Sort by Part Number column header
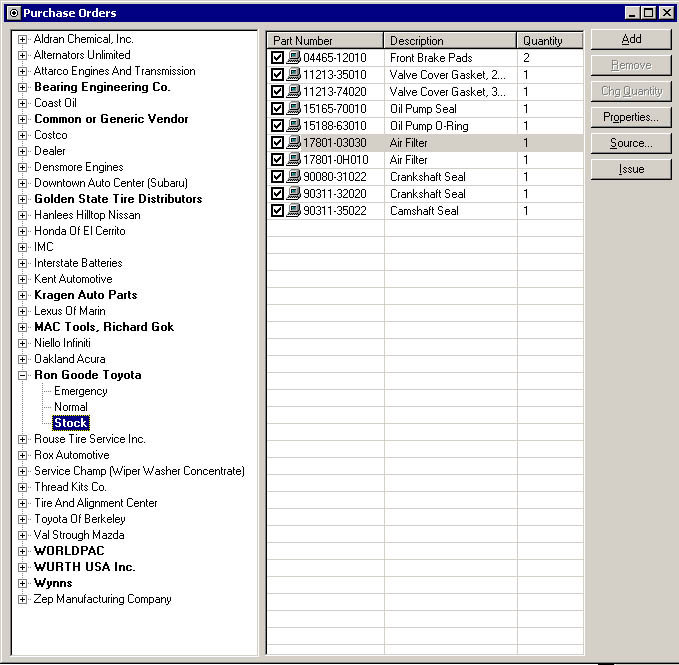Viewport: 679px width, 665px height. 325,40
